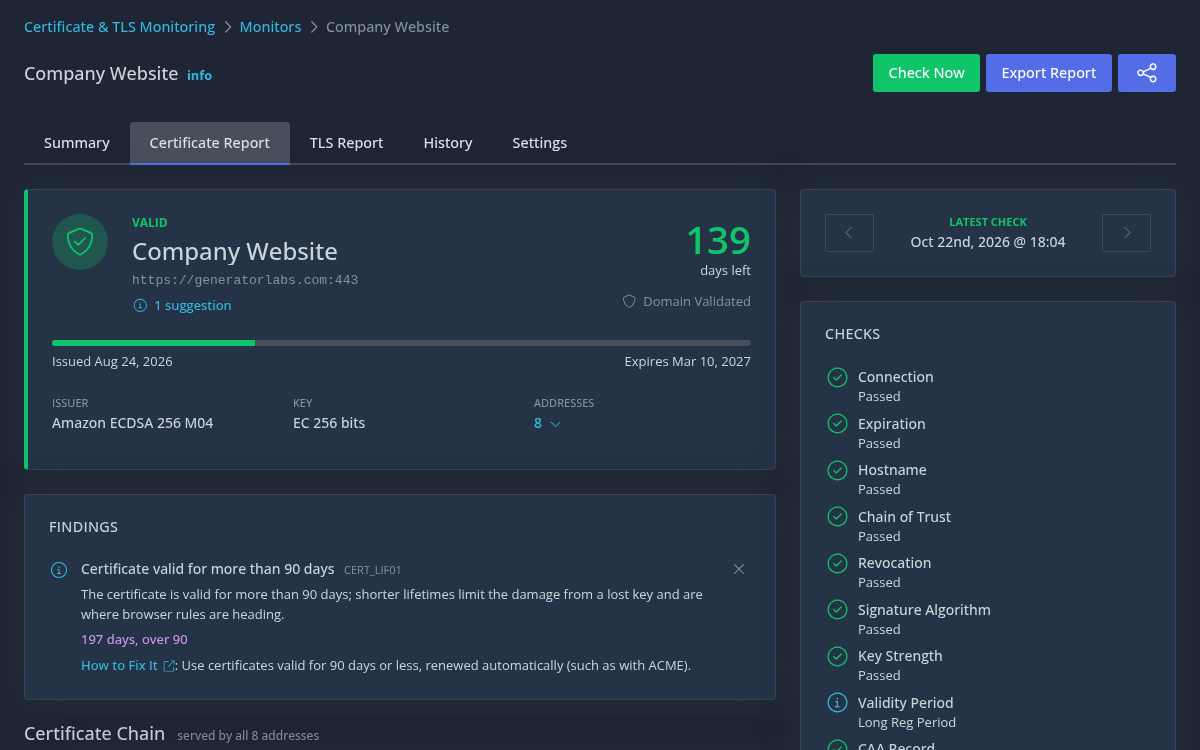The height and width of the screenshot is (750, 1200).
Task: Click the Check Now button
Action: pos(926,73)
